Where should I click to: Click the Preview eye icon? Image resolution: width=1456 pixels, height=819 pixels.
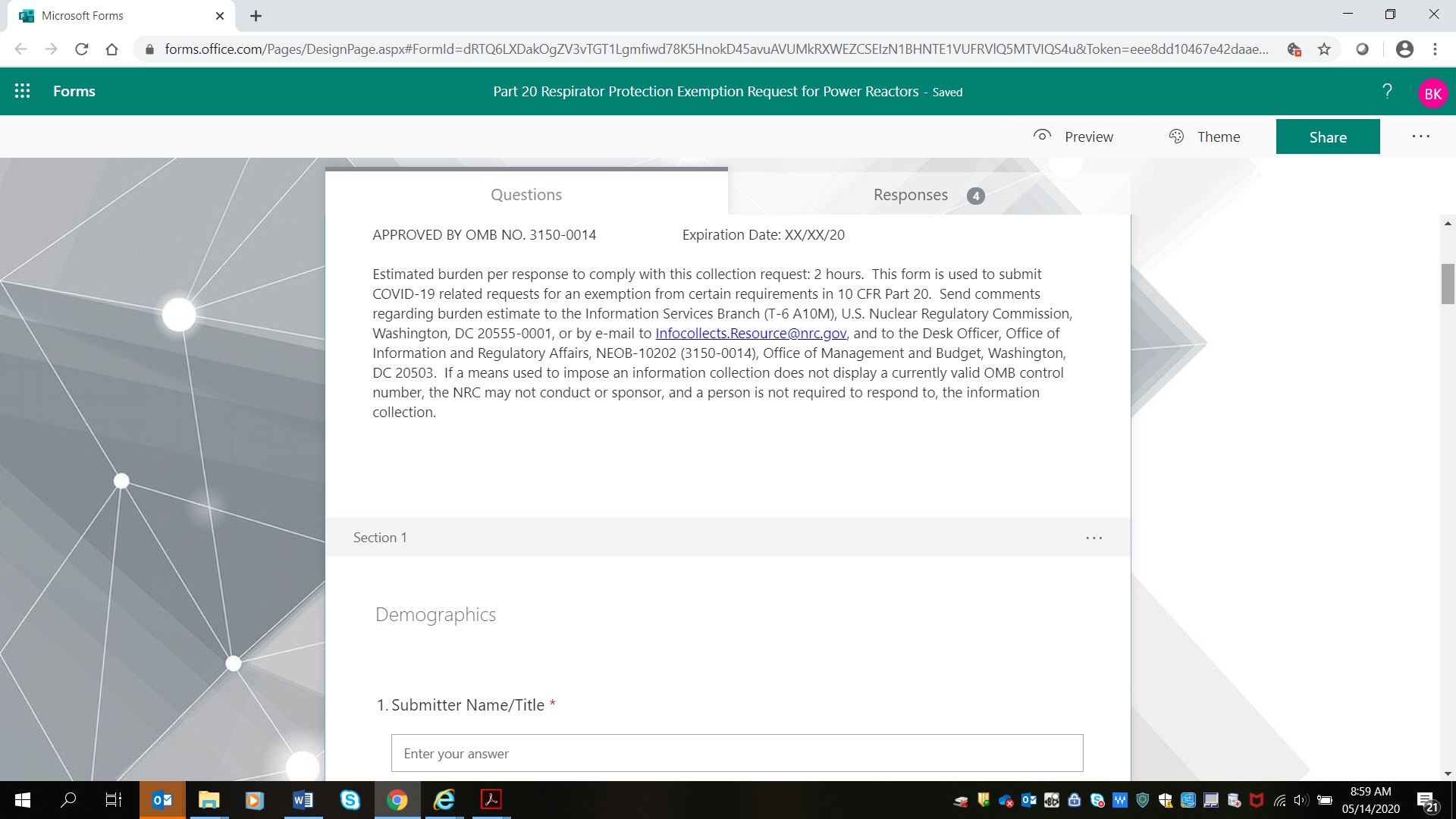pos(1042,136)
